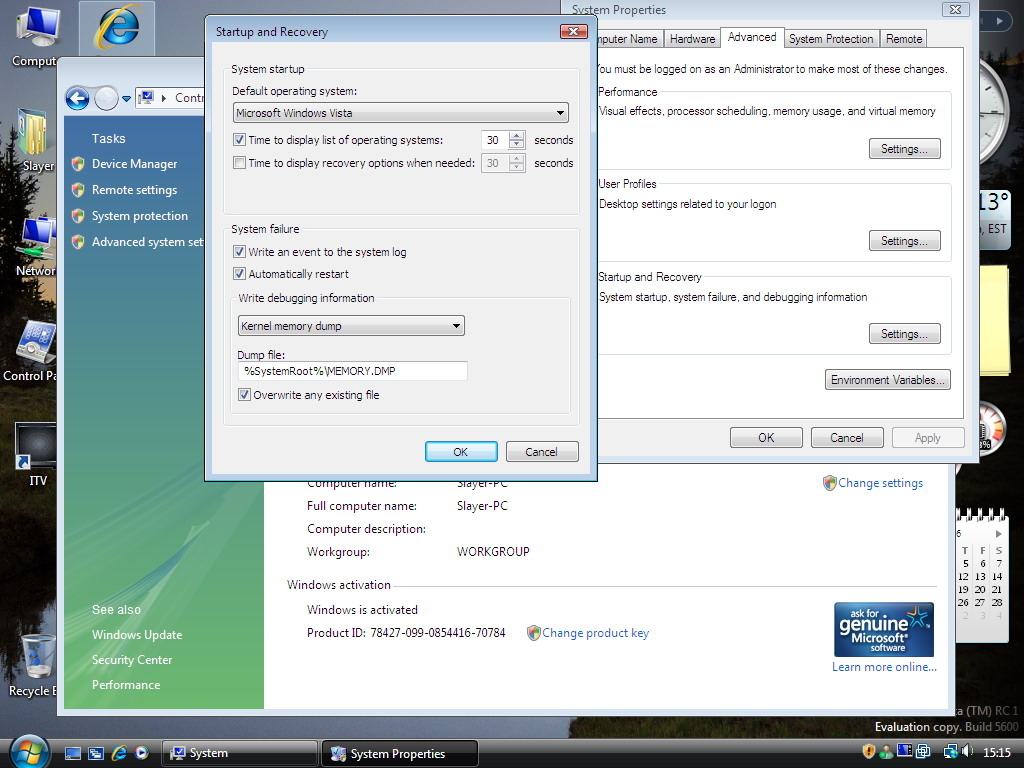Switch to the System Protection tab
The height and width of the screenshot is (768, 1024).
pos(831,39)
